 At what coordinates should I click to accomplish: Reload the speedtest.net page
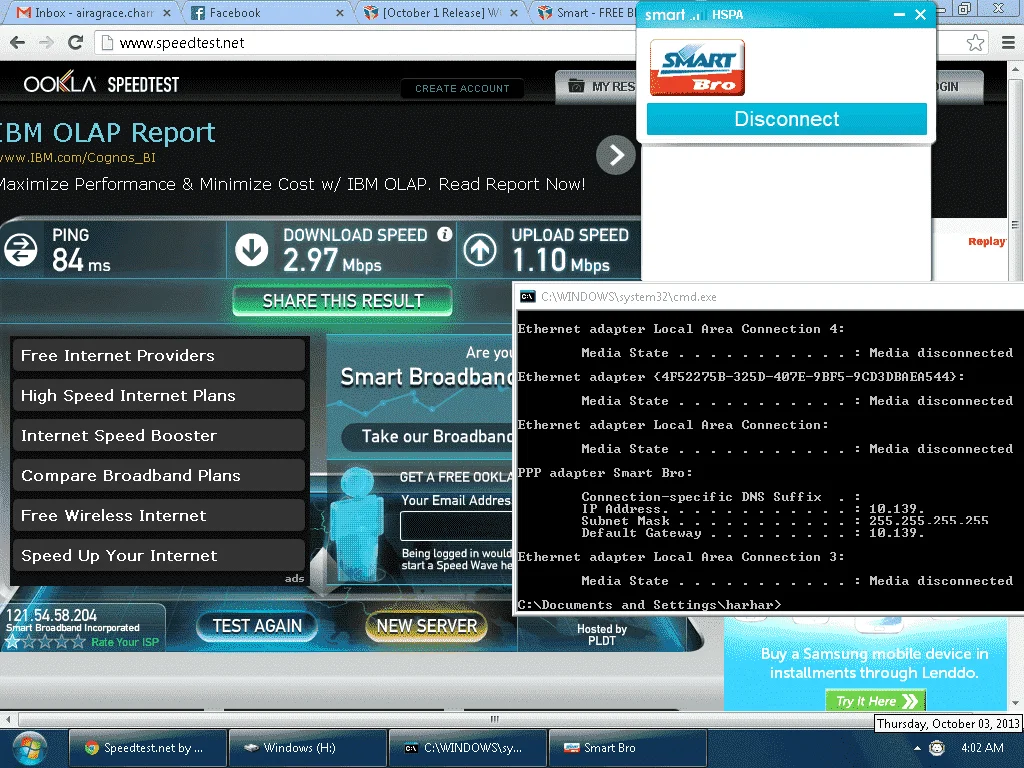(x=75, y=43)
